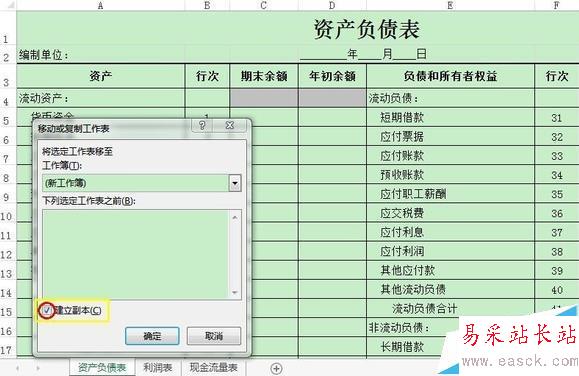Click the 资产 header cell
Screen dimensions: 579x376
100,76
